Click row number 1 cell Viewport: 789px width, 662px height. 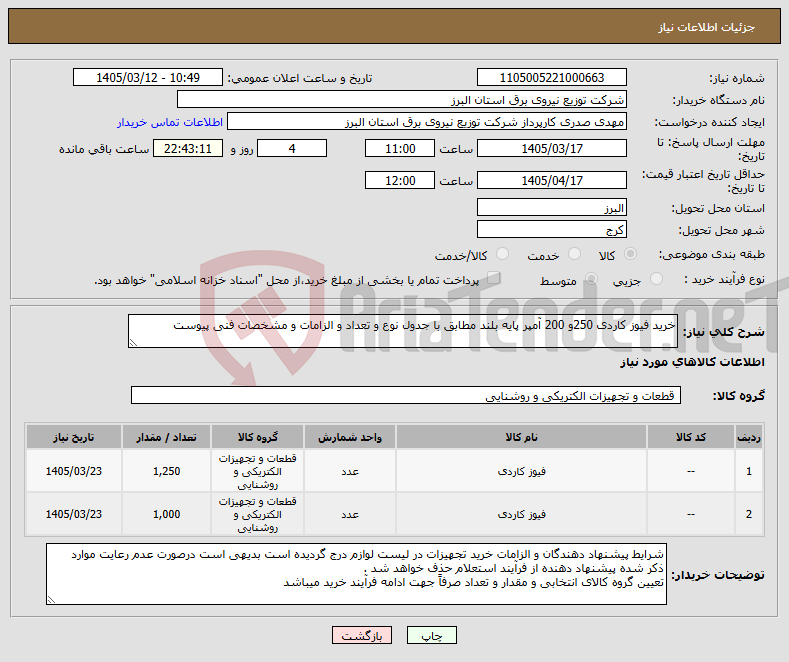(749, 471)
